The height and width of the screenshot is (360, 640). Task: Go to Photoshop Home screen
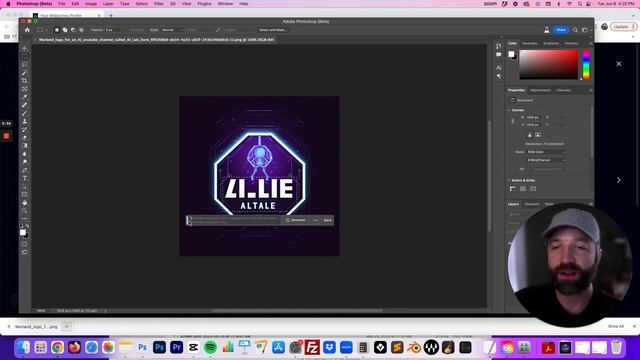click(x=27, y=30)
